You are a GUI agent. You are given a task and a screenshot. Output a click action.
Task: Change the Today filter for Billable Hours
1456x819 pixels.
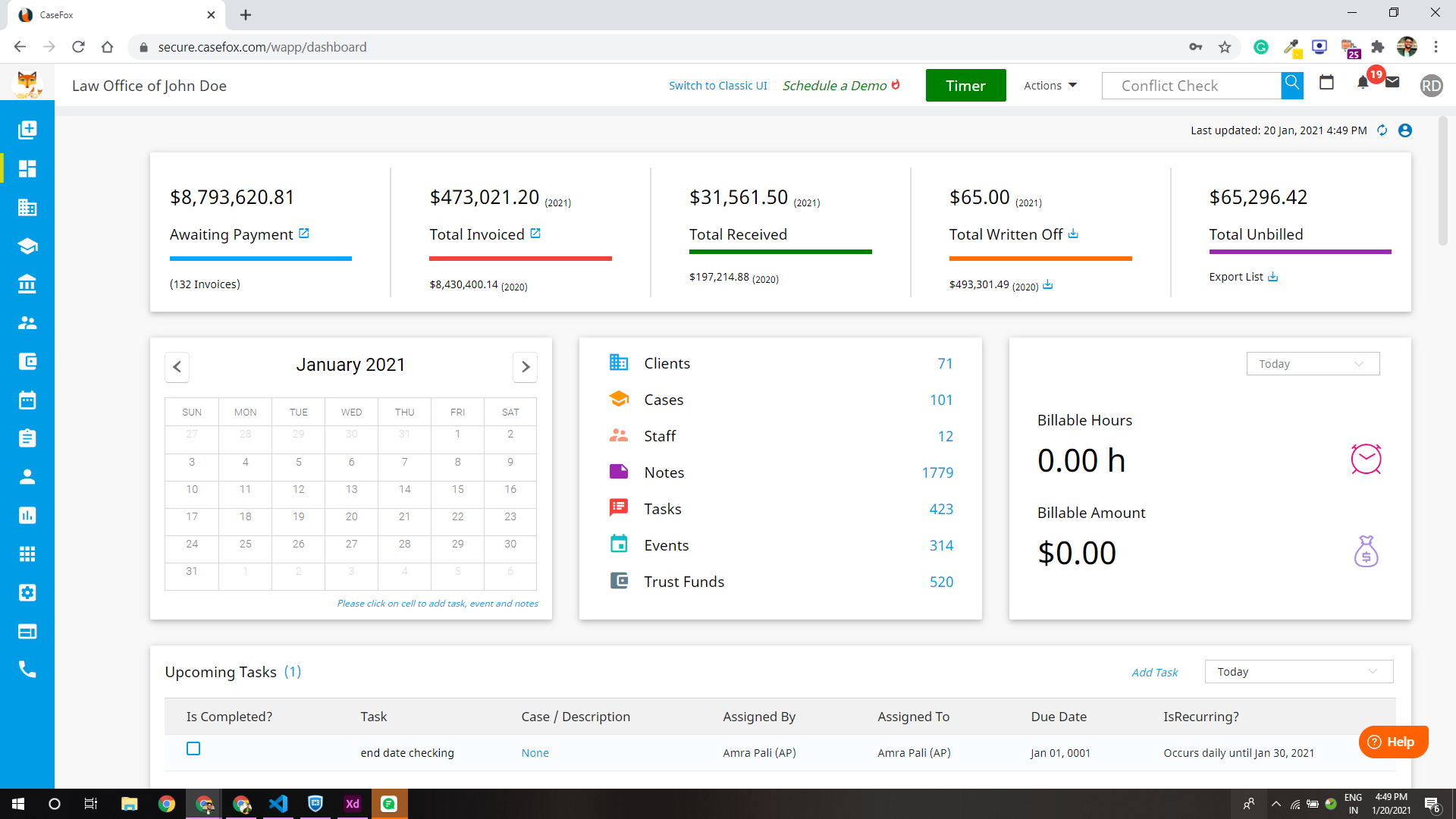[1313, 363]
